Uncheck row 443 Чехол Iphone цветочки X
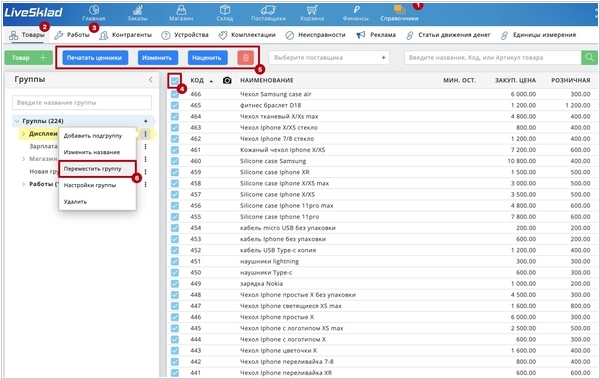The width and height of the screenshot is (600, 379). (x=175, y=350)
